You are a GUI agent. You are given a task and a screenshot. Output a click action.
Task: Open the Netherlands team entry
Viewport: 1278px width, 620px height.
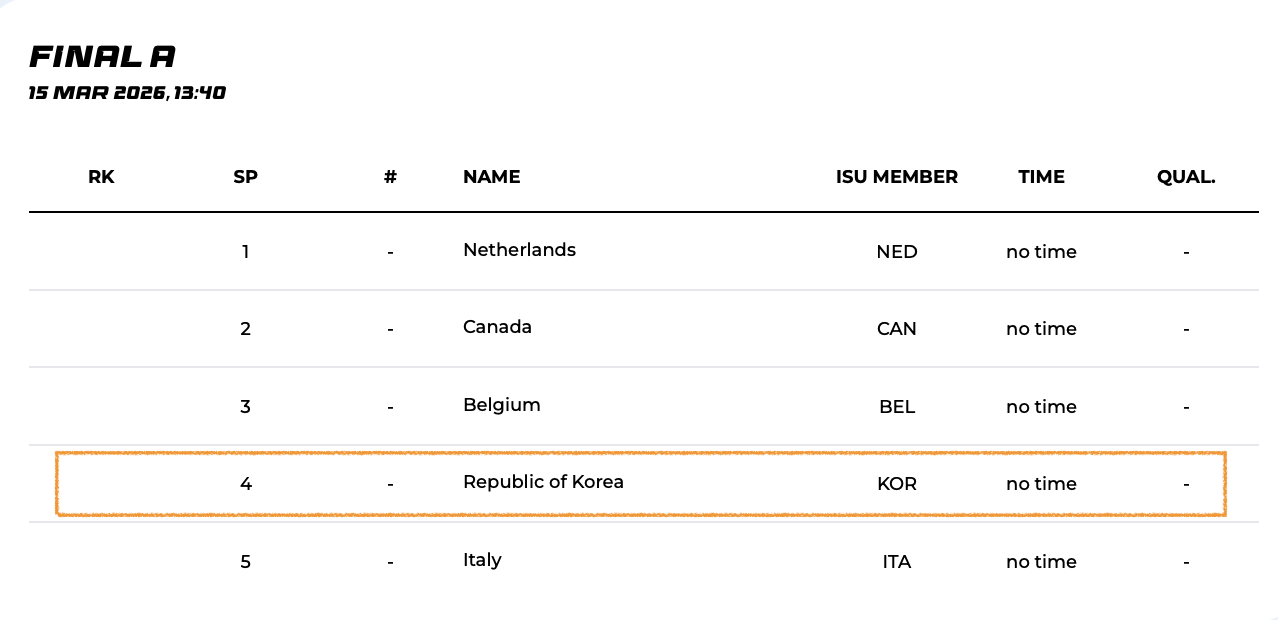519,250
